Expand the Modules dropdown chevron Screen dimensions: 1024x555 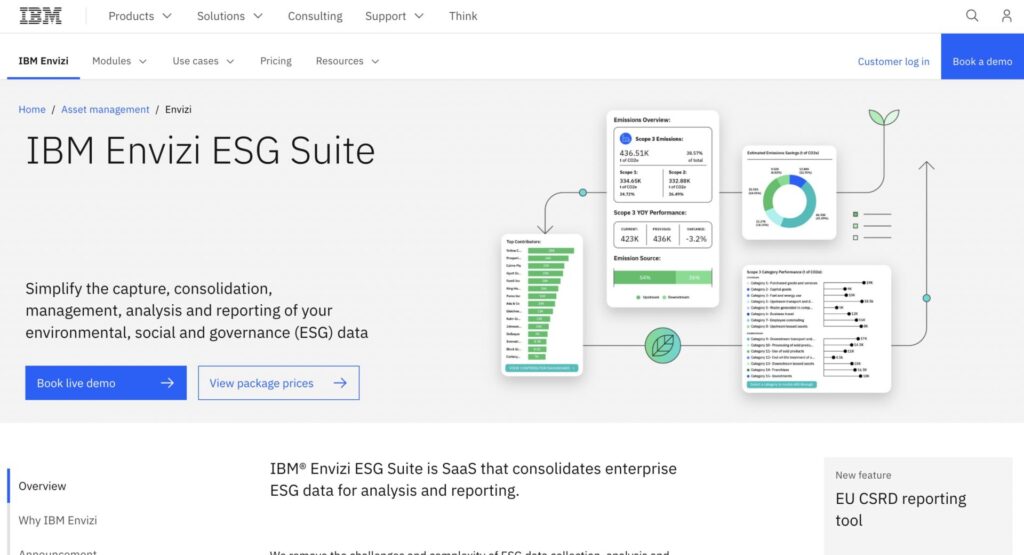[x=143, y=61]
